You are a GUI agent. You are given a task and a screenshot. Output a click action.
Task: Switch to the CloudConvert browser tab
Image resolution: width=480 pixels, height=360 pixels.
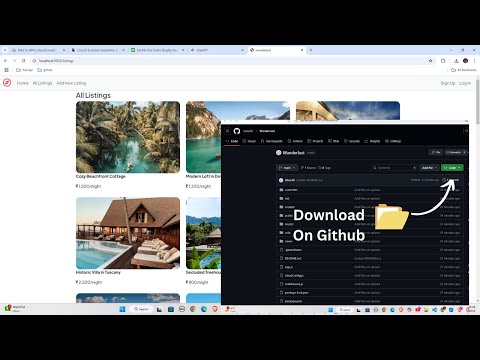click(x=38, y=50)
